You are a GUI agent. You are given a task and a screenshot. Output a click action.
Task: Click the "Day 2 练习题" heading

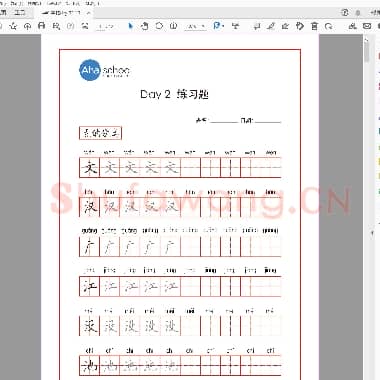[x=174, y=94]
